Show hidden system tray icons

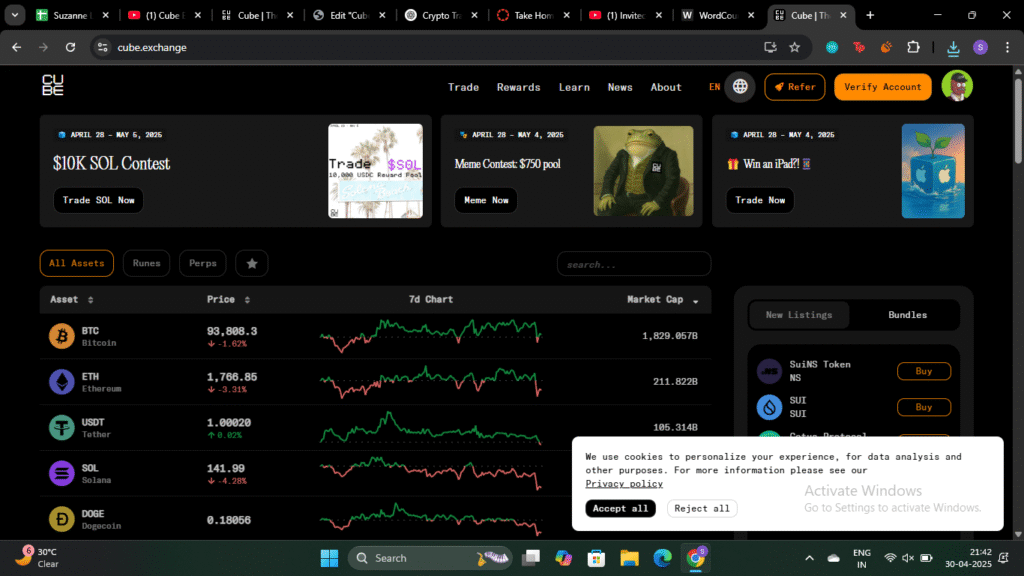pyautogui.click(x=809, y=558)
